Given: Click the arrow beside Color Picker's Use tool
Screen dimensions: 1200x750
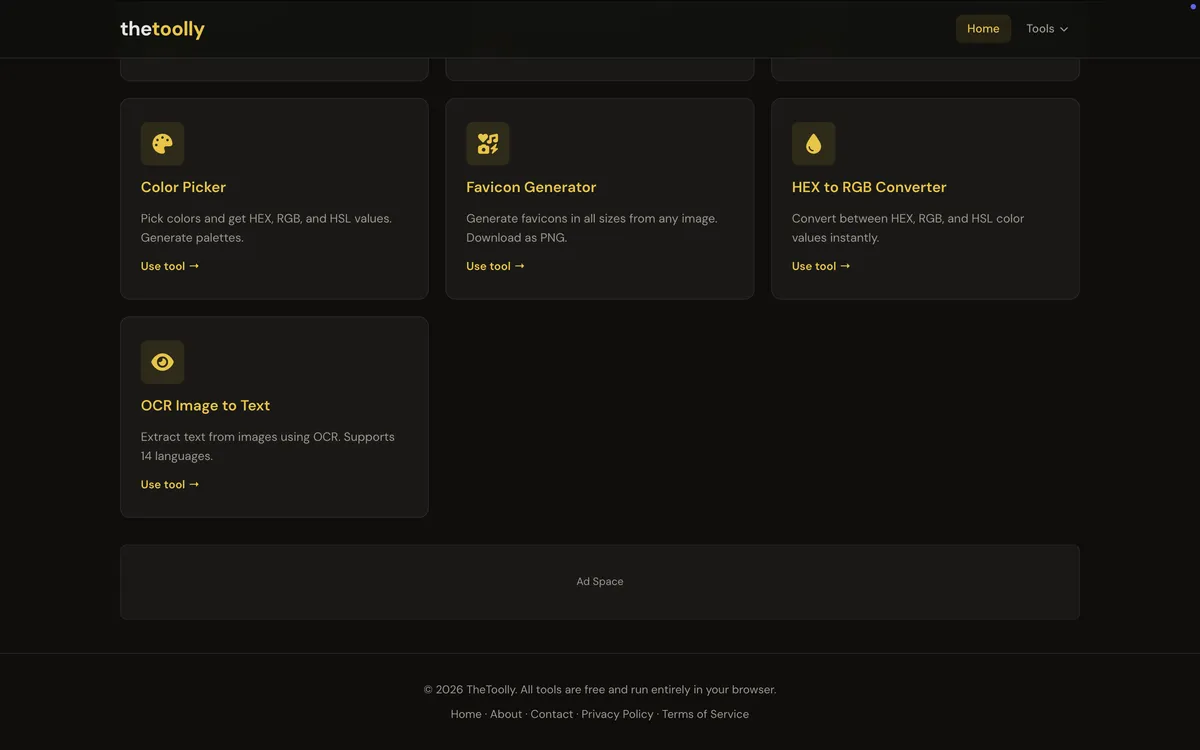Looking at the screenshot, I should point(195,266).
